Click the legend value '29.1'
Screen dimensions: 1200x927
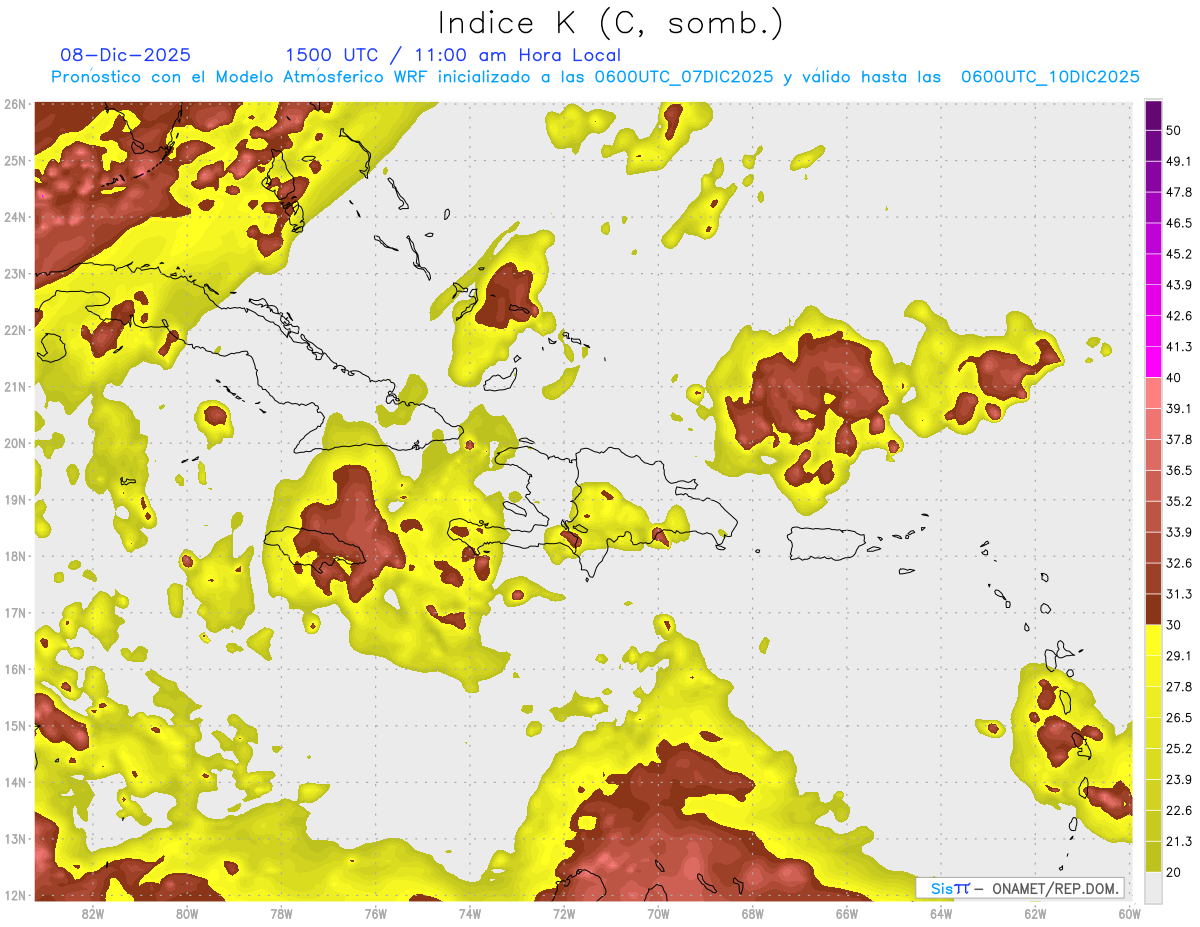[x=1179, y=656]
